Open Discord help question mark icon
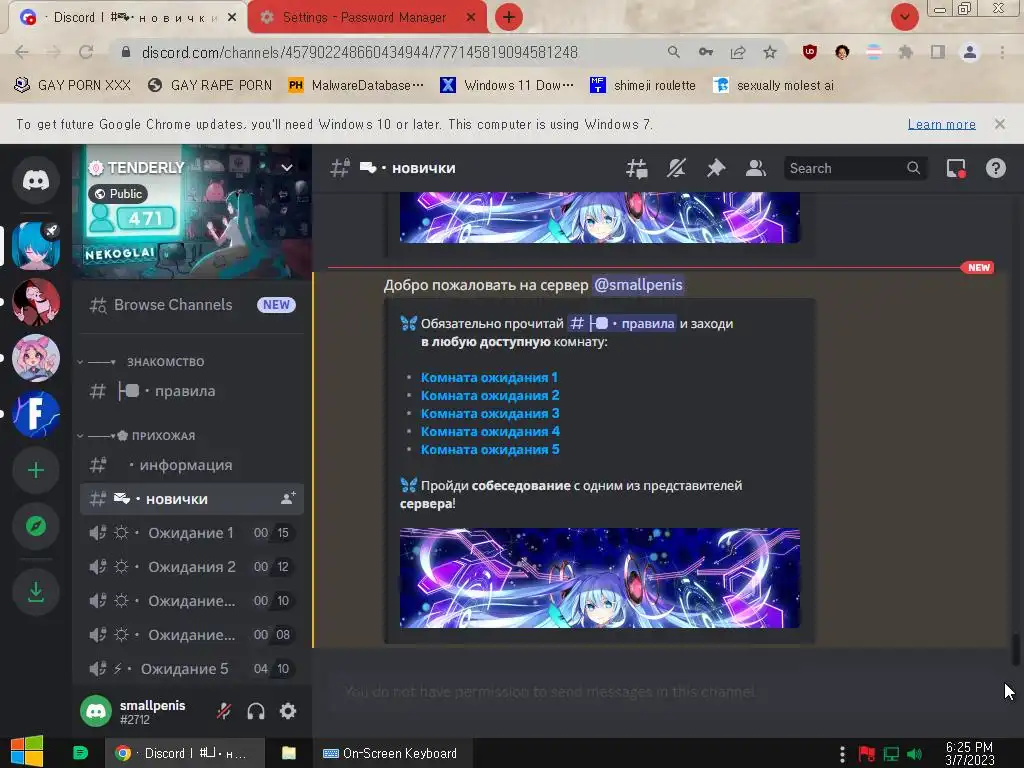The height and width of the screenshot is (768, 1024). point(996,168)
